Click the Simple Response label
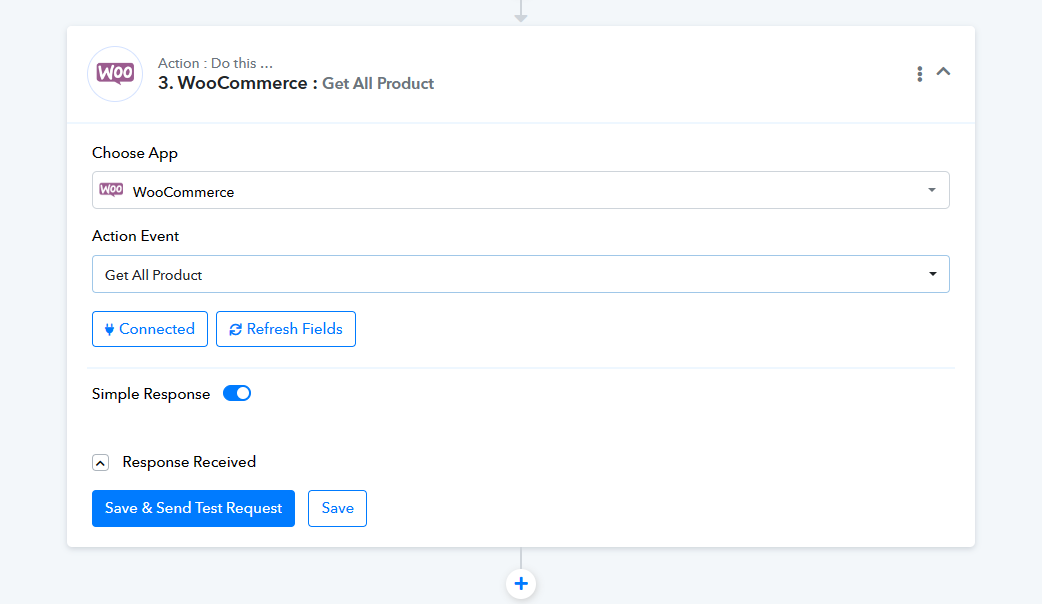The image size is (1042, 604). (151, 394)
